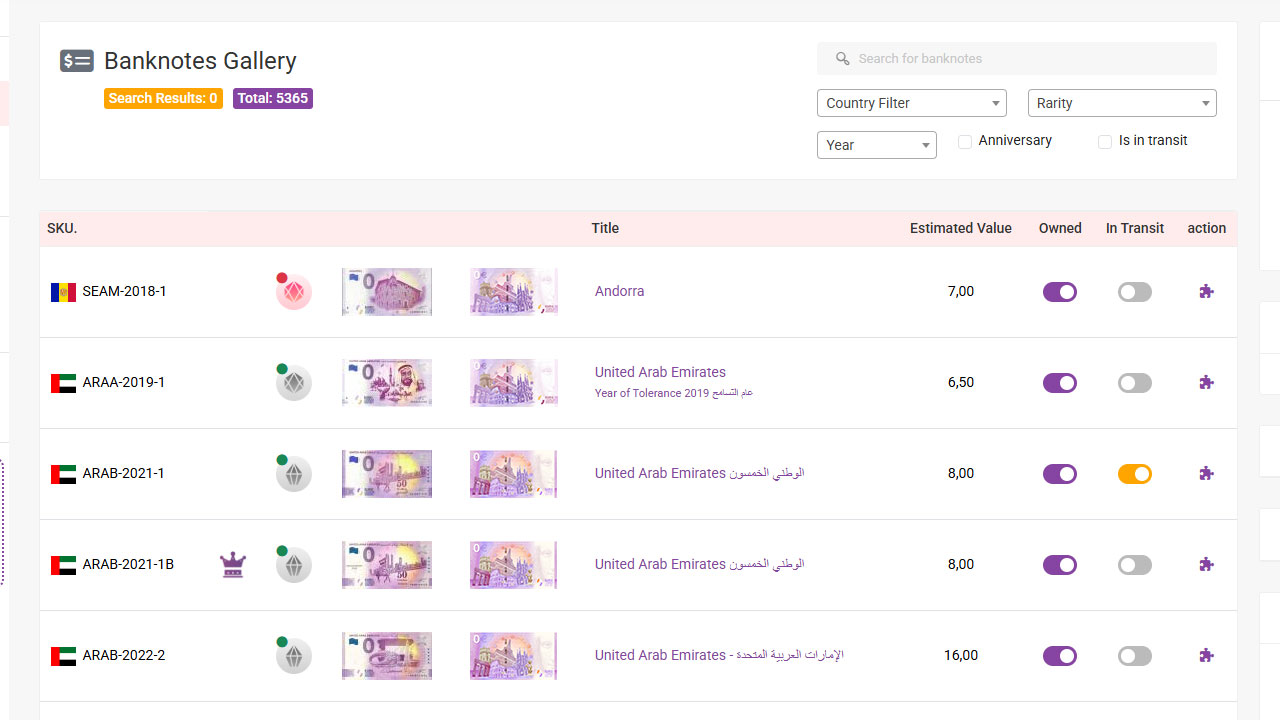Screen dimensions: 1280x720
Task: Toggle Owned switch for Andorra banknote
Action: pos(1059,292)
